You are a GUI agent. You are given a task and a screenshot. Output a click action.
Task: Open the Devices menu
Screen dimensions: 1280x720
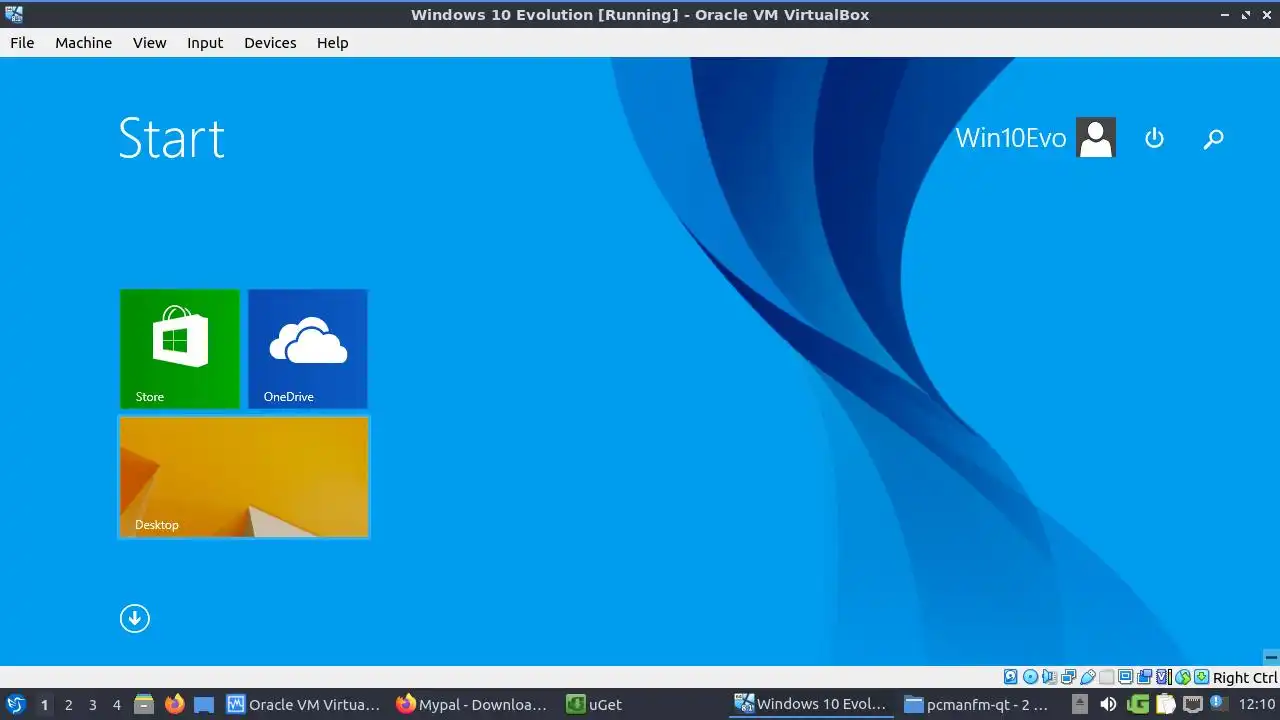(x=270, y=43)
